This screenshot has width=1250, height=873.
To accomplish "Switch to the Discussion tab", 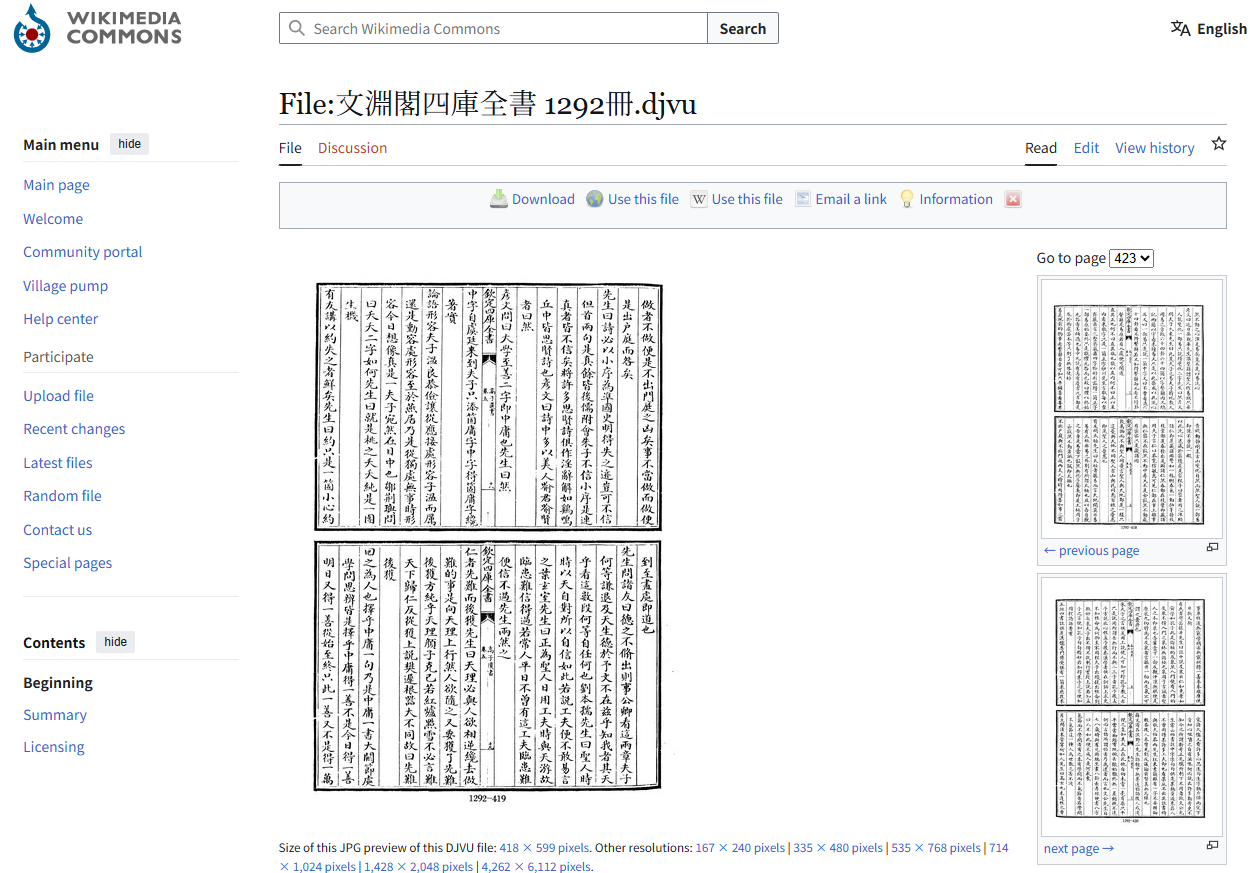I will coord(352,148).
